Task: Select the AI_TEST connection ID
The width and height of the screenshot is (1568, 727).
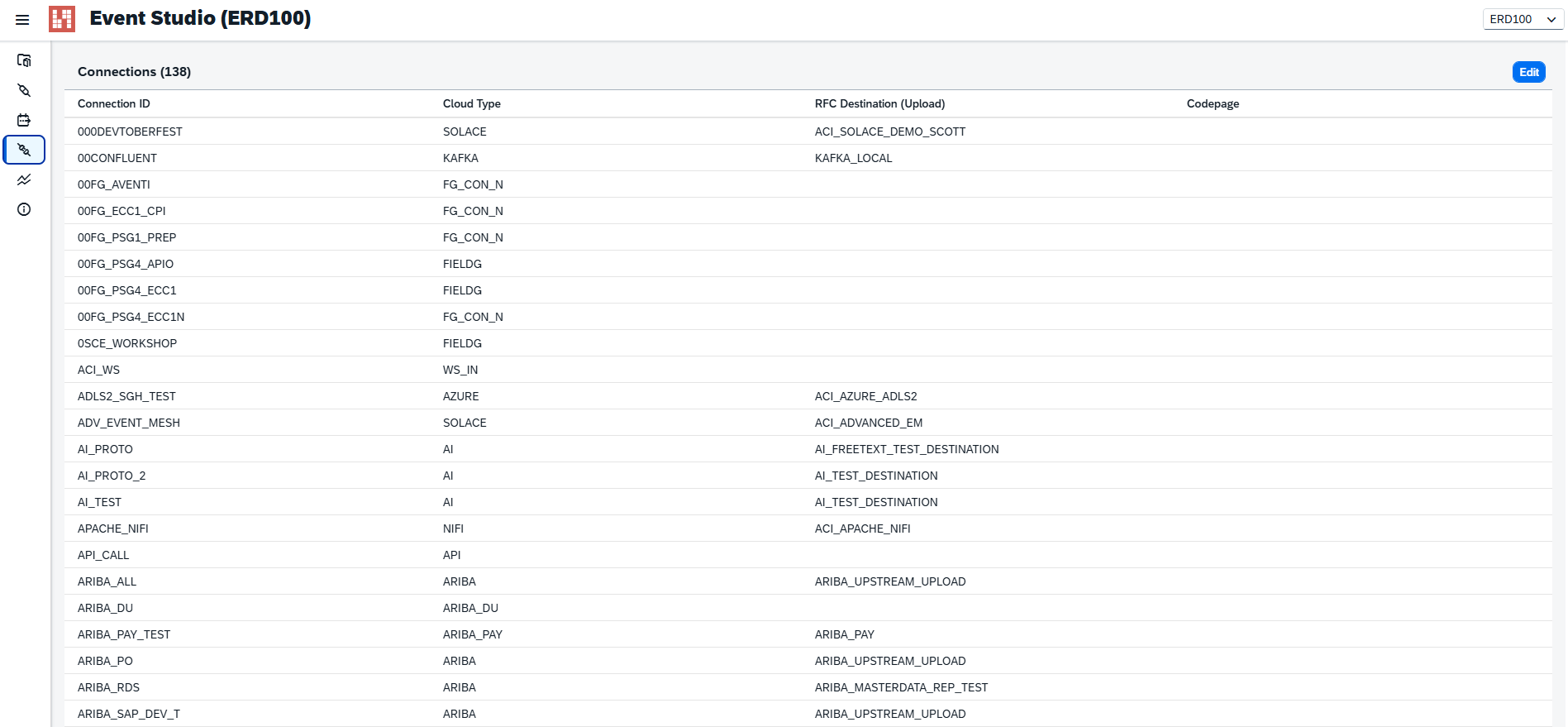Action: point(99,502)
